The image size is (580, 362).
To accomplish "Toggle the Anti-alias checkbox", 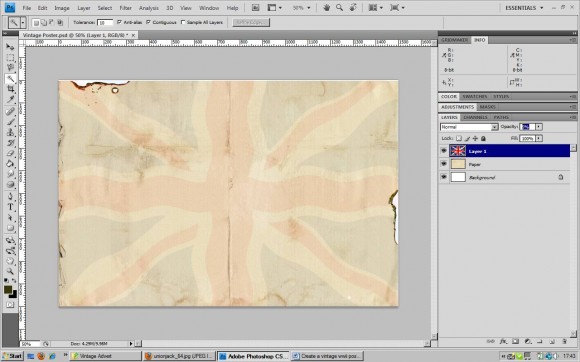I will (119, 22).
